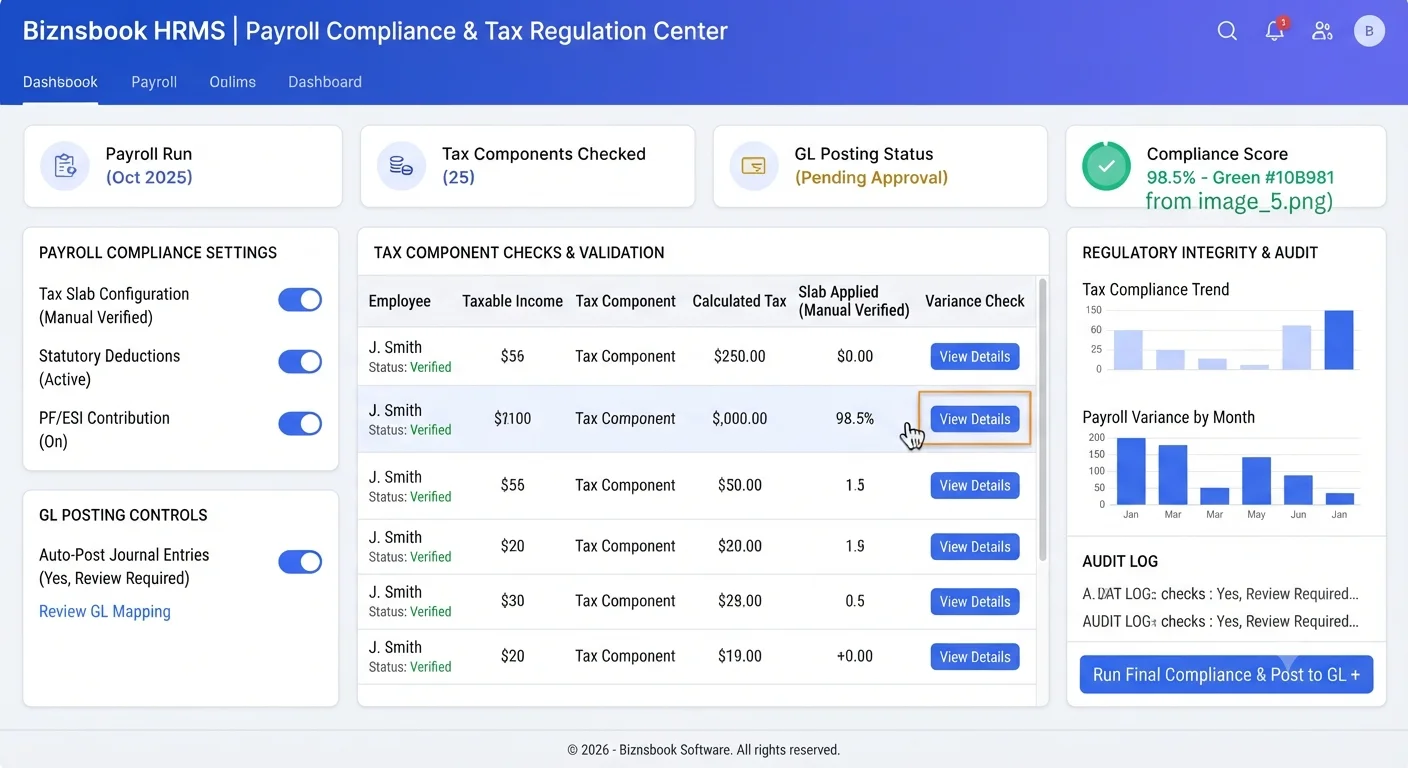Screen dimensions: 1408x768
Task: Click the GL Posting Status icon
Action: pyautogui.click(x=754, y=166)
